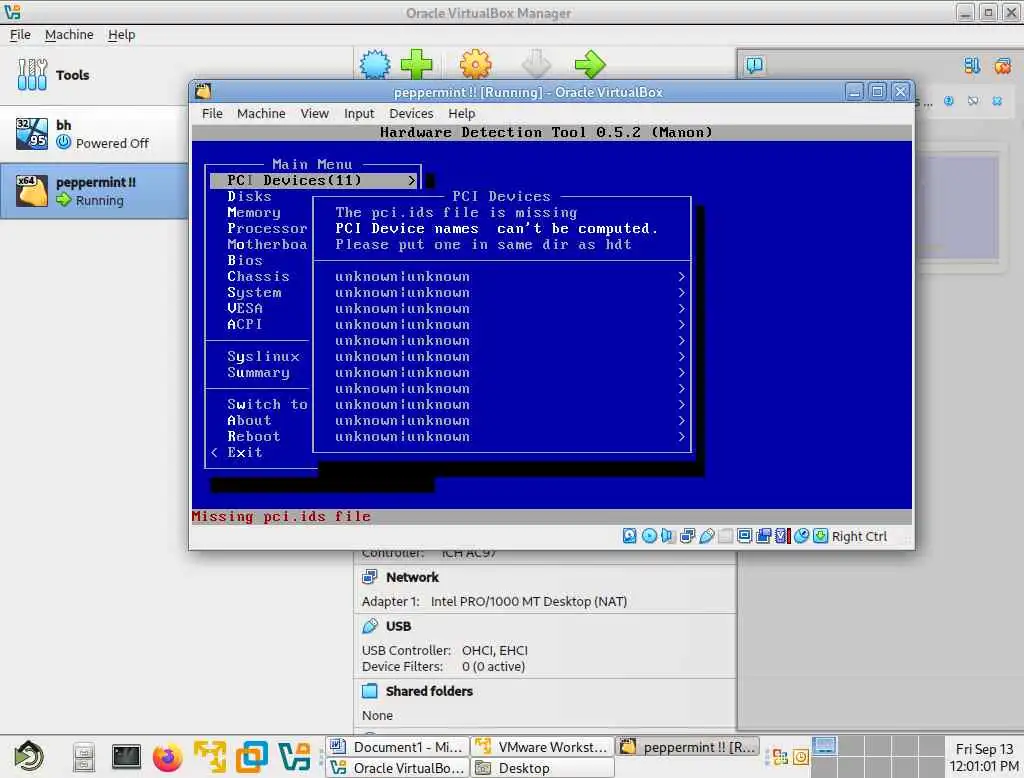Select Bios in the HDT Main Menu
This screenshot has width=1024, height=778.
pos(245,260)
